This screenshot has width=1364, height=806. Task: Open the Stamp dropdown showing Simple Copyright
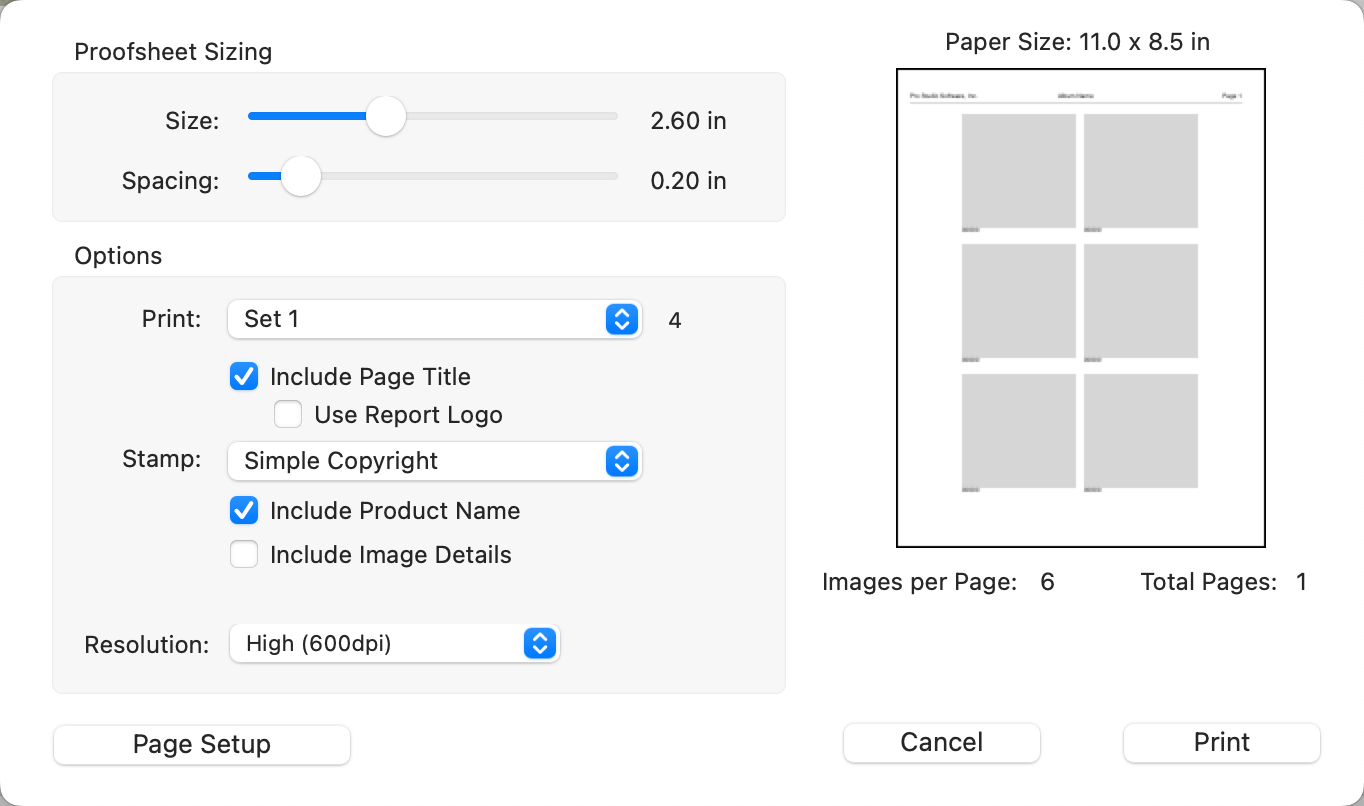[x=420, y=461]
